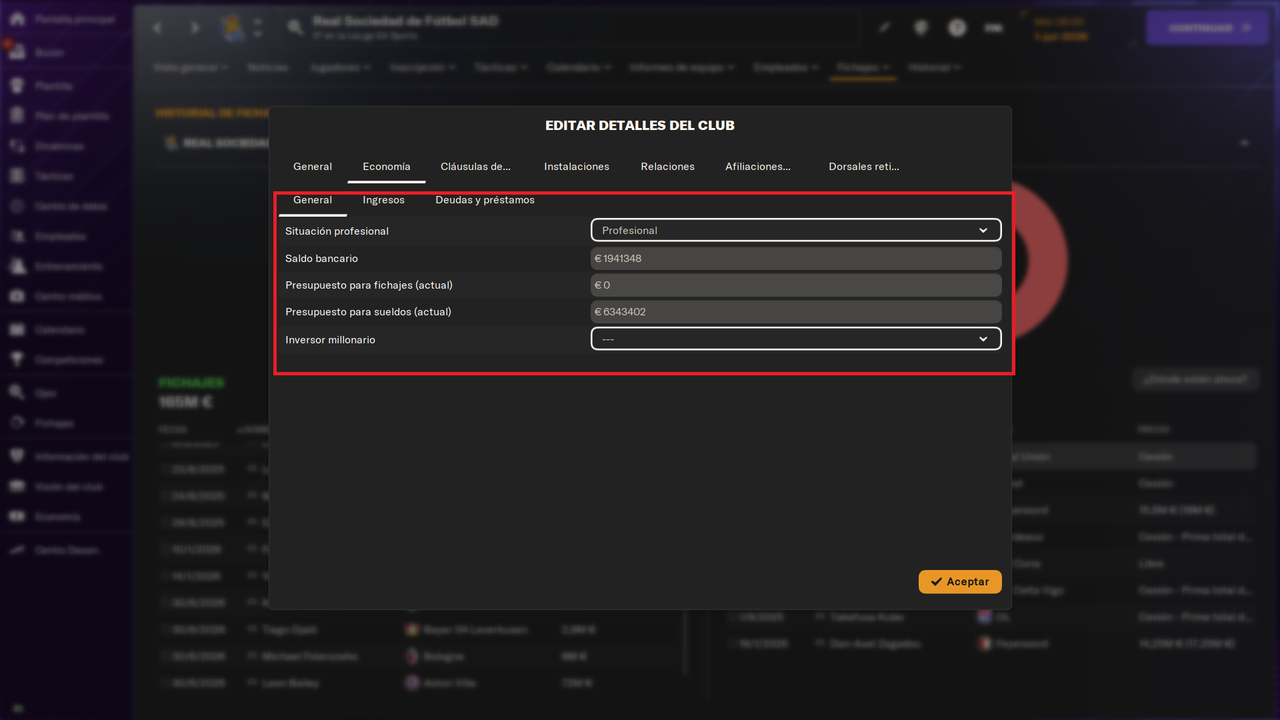Go back with the left arrow icon
This screenshot has height=720, width=1280.
tap(158, 28)
